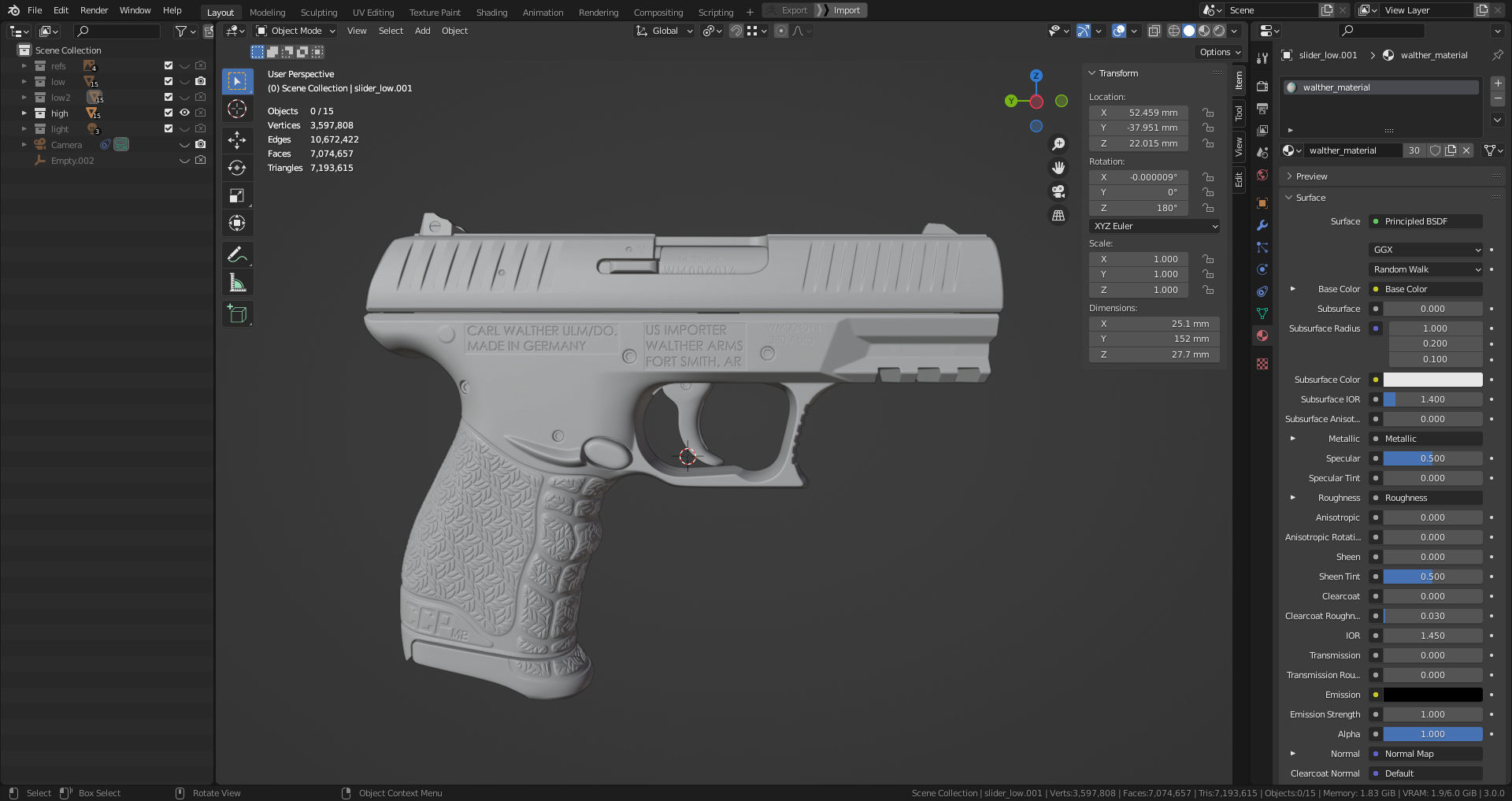Open the Render menu
1512x801 pixels.
click(x=94, y=10)
